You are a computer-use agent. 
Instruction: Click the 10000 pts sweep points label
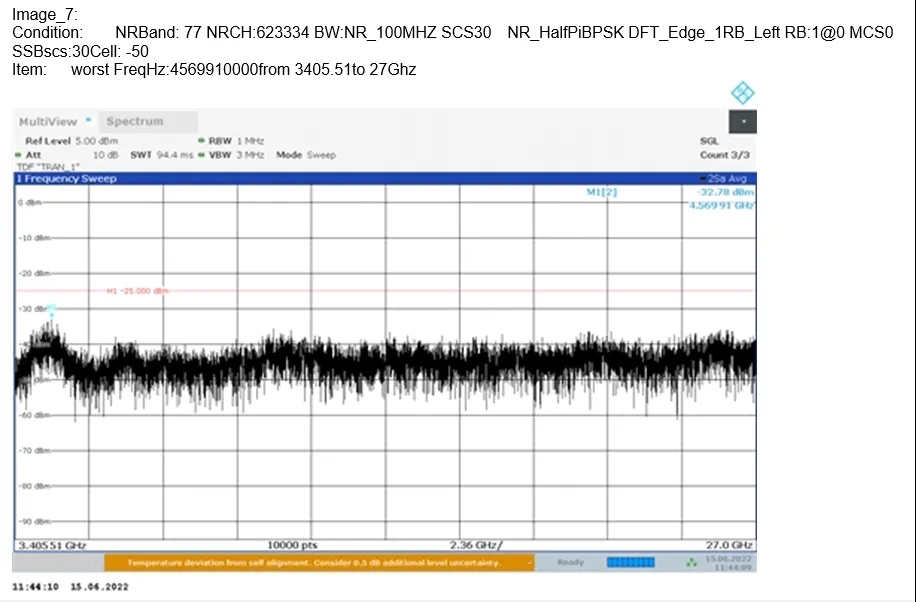click(x=292, y=545)
